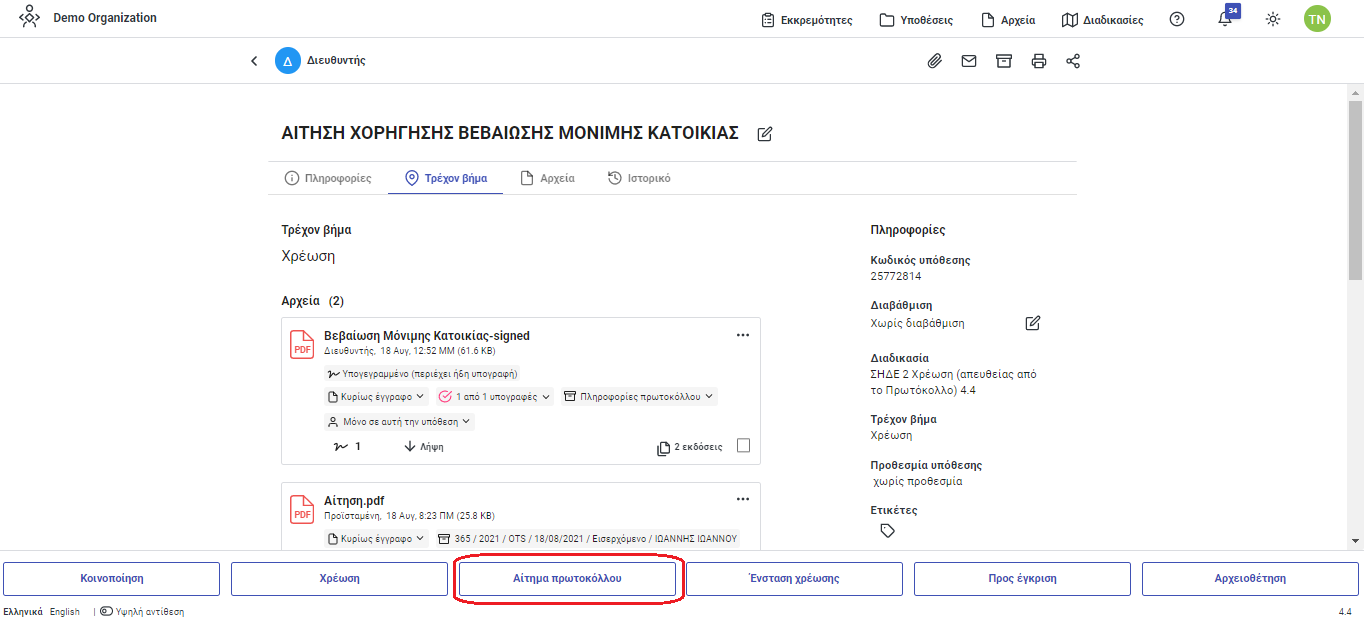Open three-dots menu of Αίτηση.pdf
The width and height of the screenshot is (1364, 619).
pos(743,499)
